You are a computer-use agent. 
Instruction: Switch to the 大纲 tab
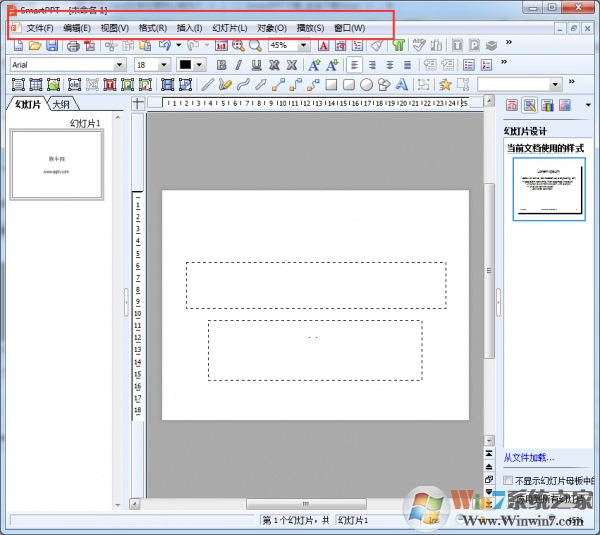[61, 104]
